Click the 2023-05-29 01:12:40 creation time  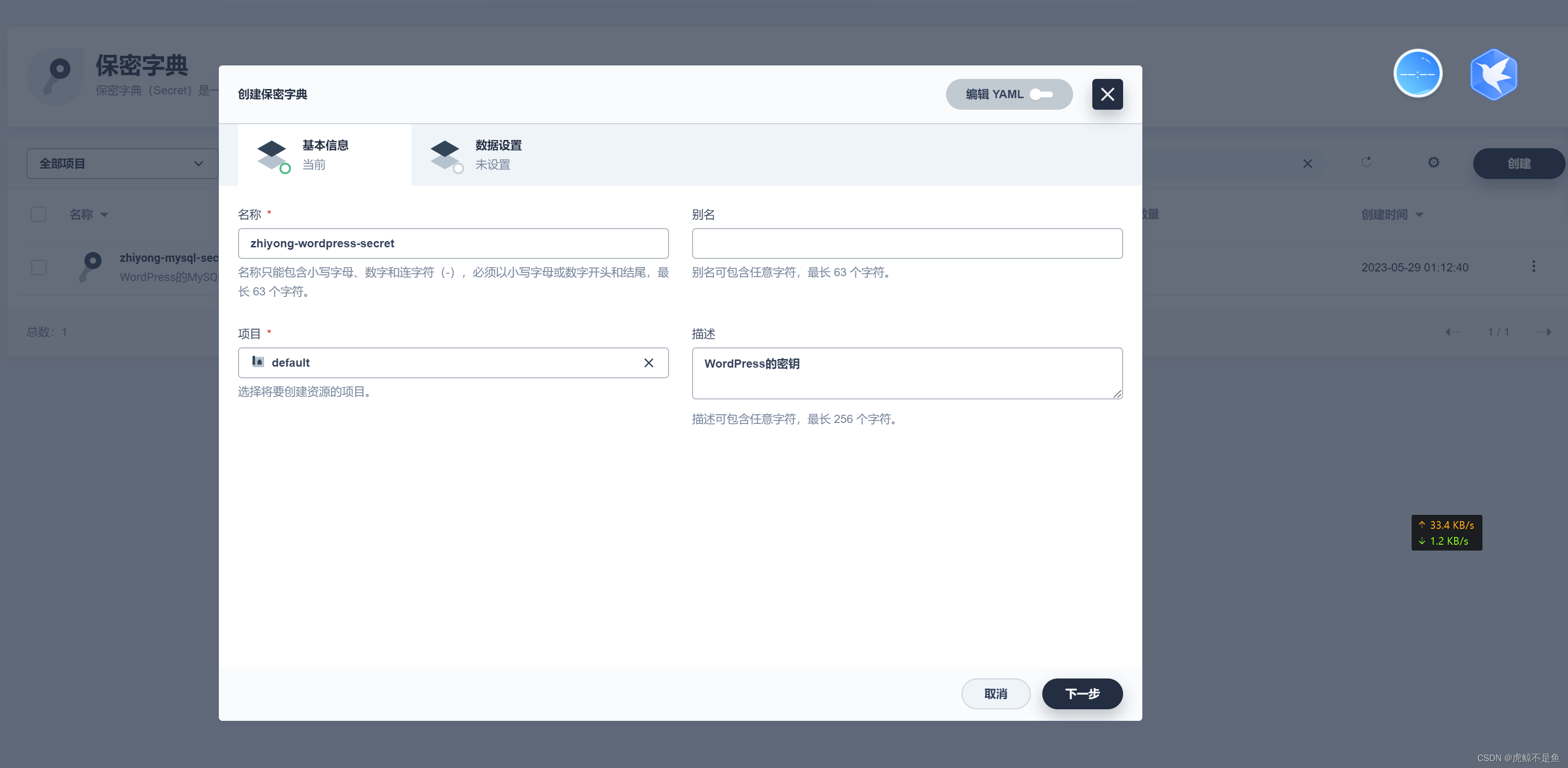coord(1415,268)
